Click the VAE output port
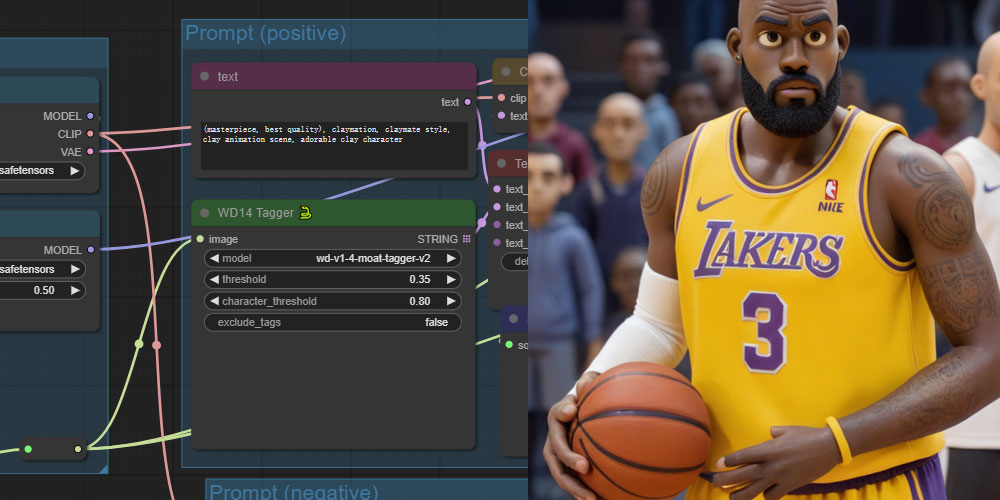 (90, 152)
